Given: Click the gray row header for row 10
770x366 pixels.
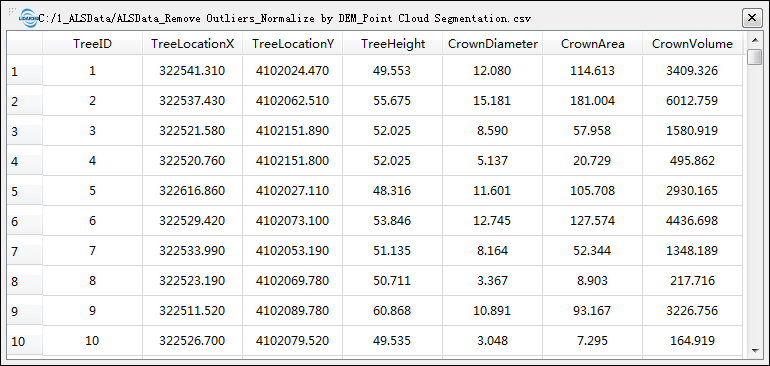Looking at the screenshot, I should coord(25,341).
